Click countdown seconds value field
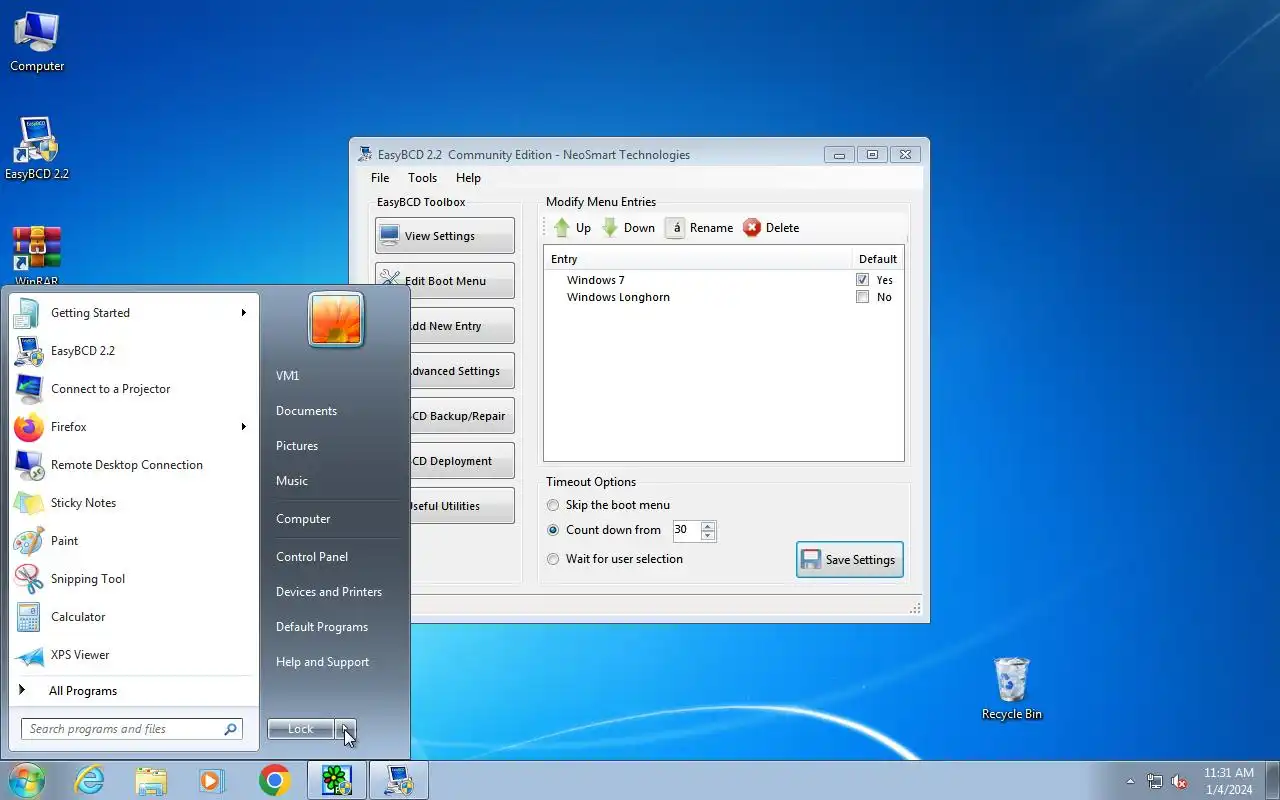The height and width of the screenshot is (800, 1280). [686, 530]
